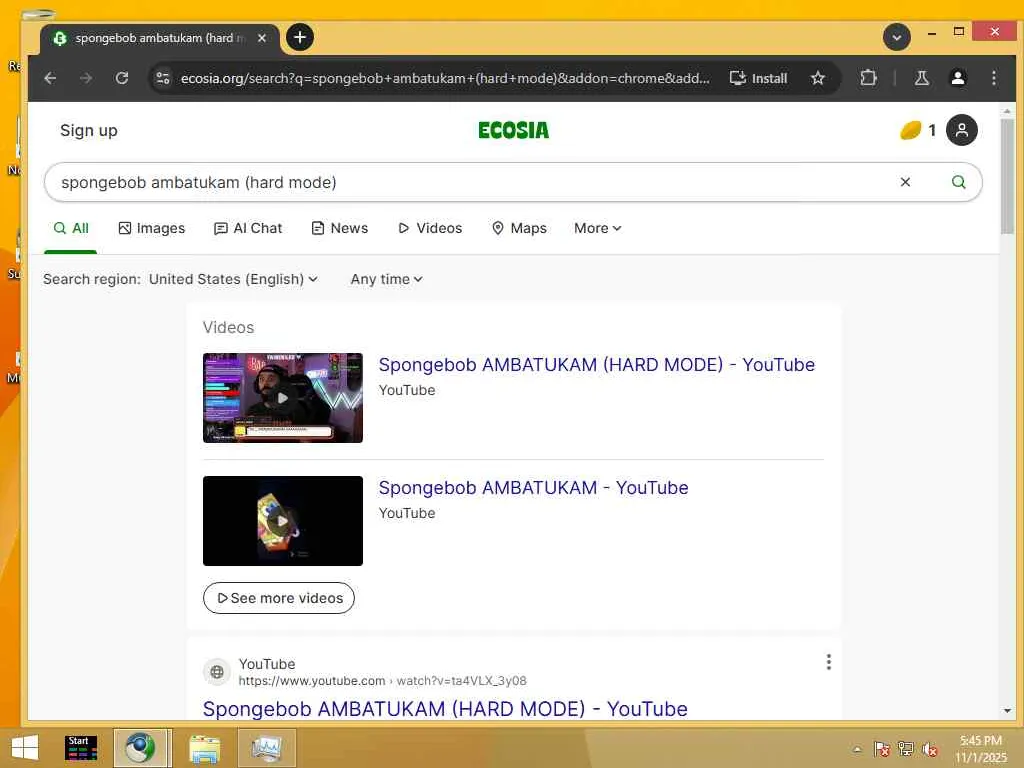Image resolution: width=1024 pixels, height=768 pixels.
Task: Switch to the Maps tab
Action: point(519,228)
